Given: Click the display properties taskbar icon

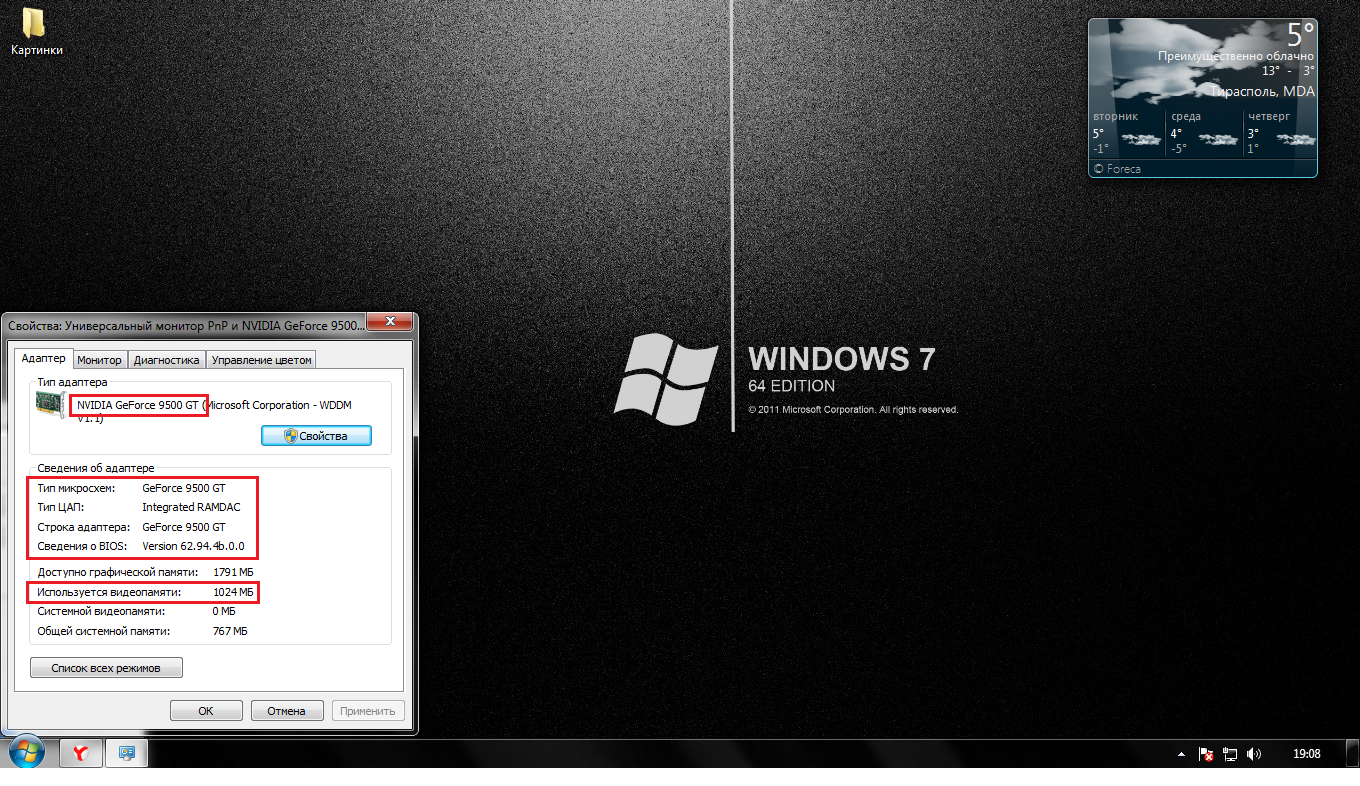Looking at the screenshot, I should coord(127,754).
